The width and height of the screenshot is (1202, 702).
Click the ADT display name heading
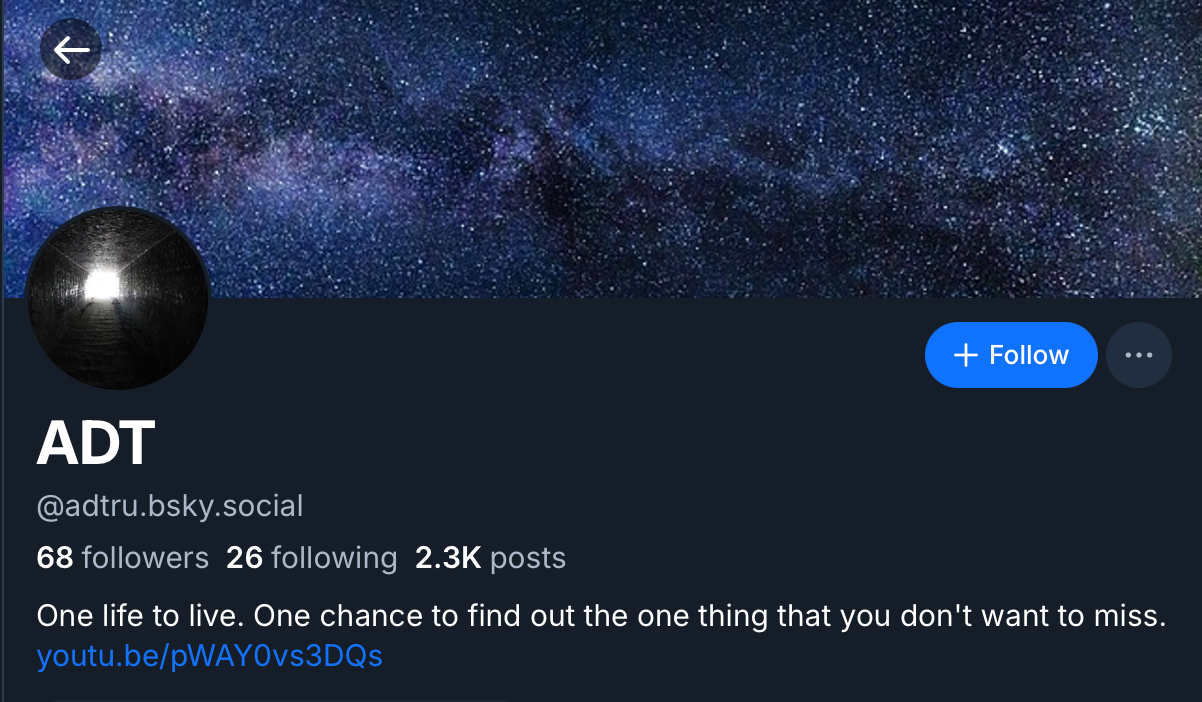(96, 443)
